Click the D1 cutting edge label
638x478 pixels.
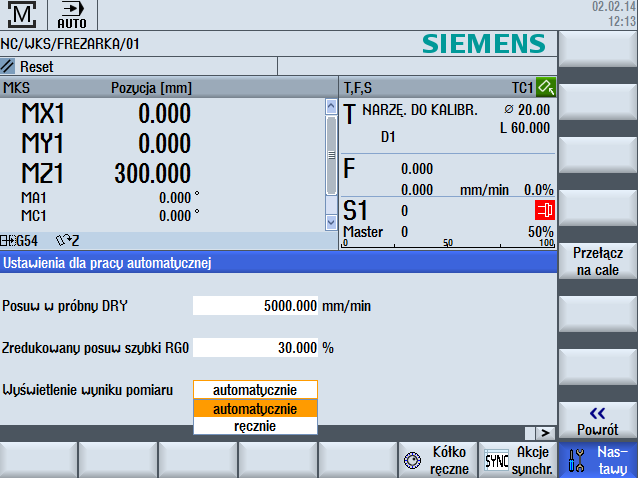pyautogui.click(x=388, y=137)
